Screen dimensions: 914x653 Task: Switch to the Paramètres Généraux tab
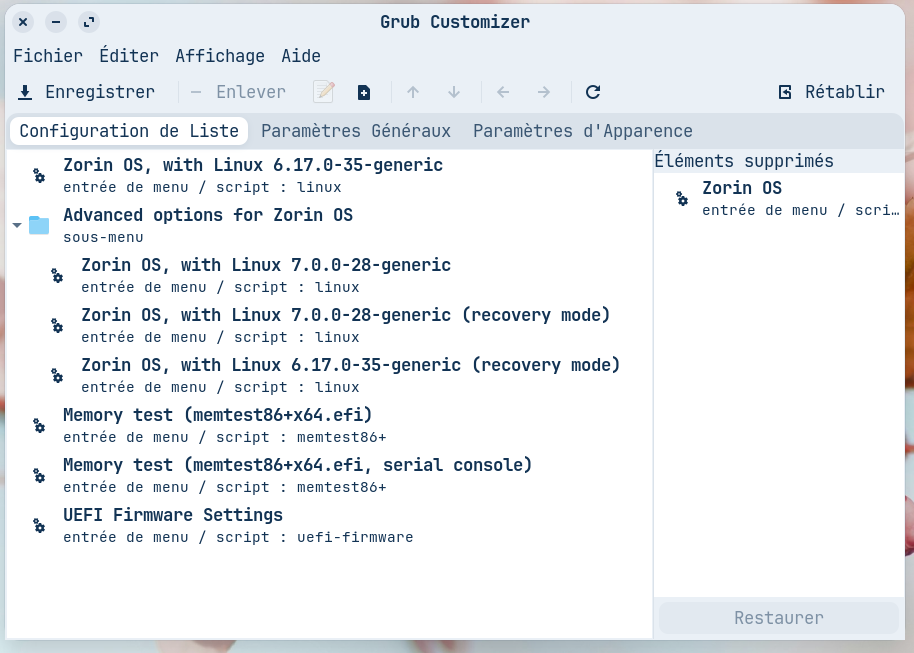[356, 131]
